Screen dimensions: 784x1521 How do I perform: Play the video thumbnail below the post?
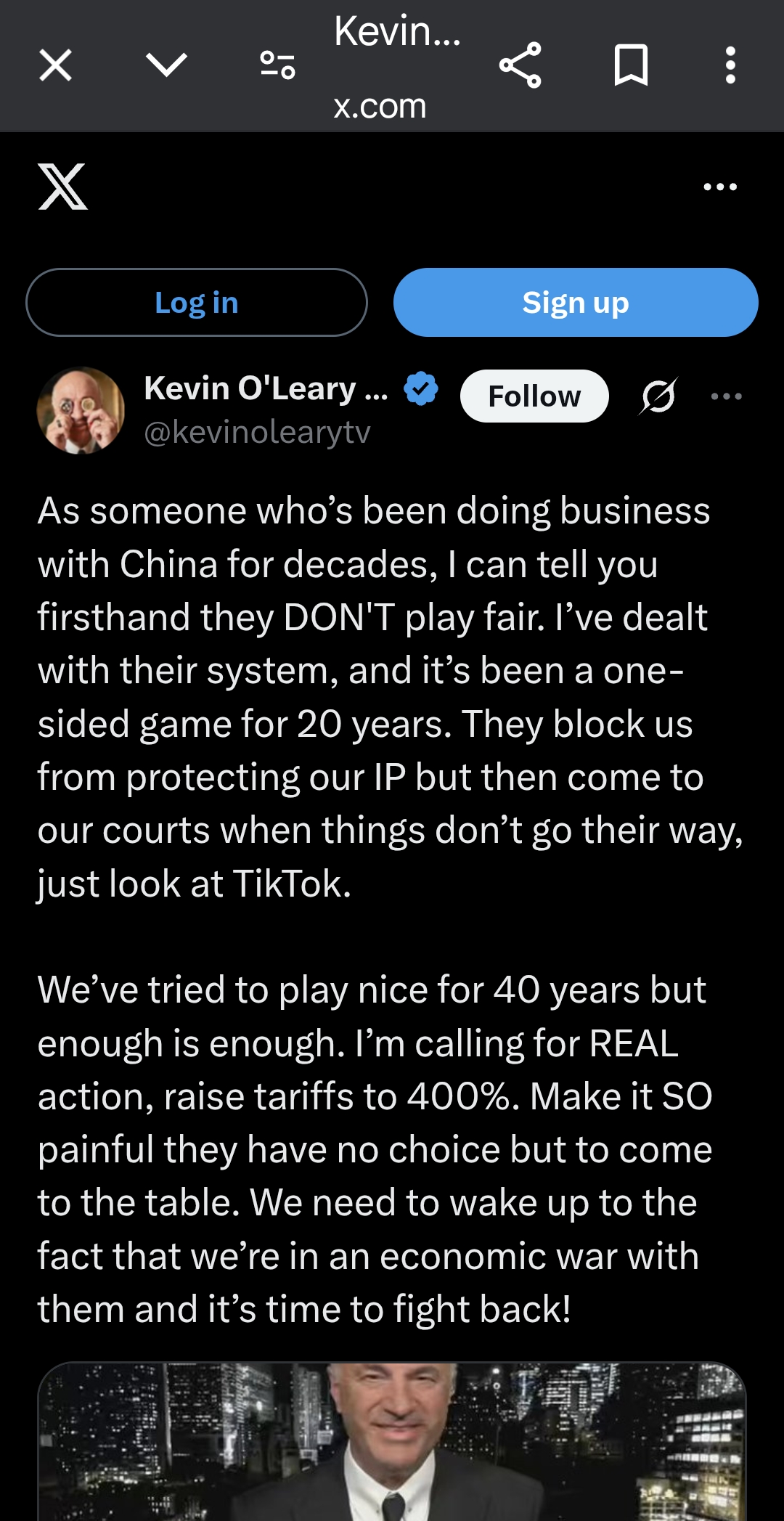[x=392, y=1441]
